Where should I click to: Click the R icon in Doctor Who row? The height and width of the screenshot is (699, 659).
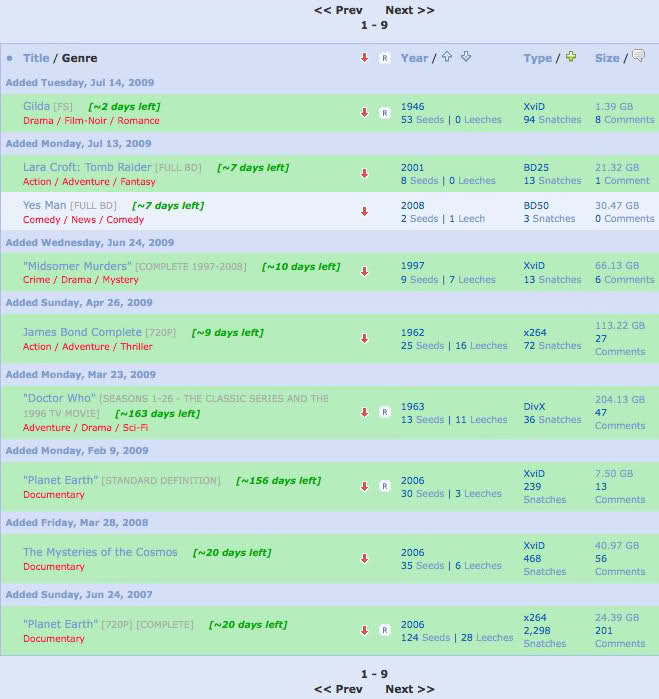(x=384, y=412)
